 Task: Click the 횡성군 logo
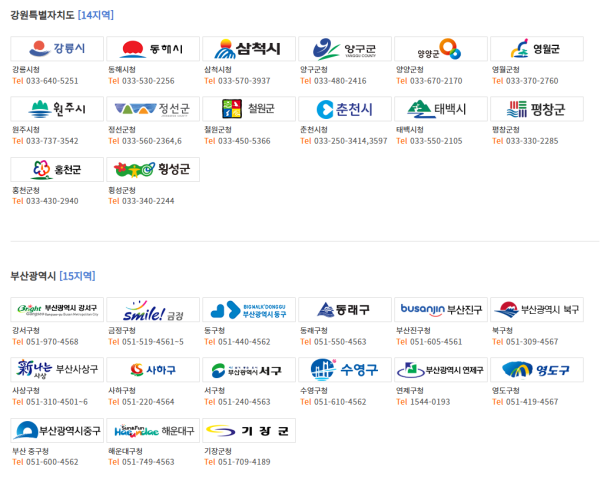[153, 169]
